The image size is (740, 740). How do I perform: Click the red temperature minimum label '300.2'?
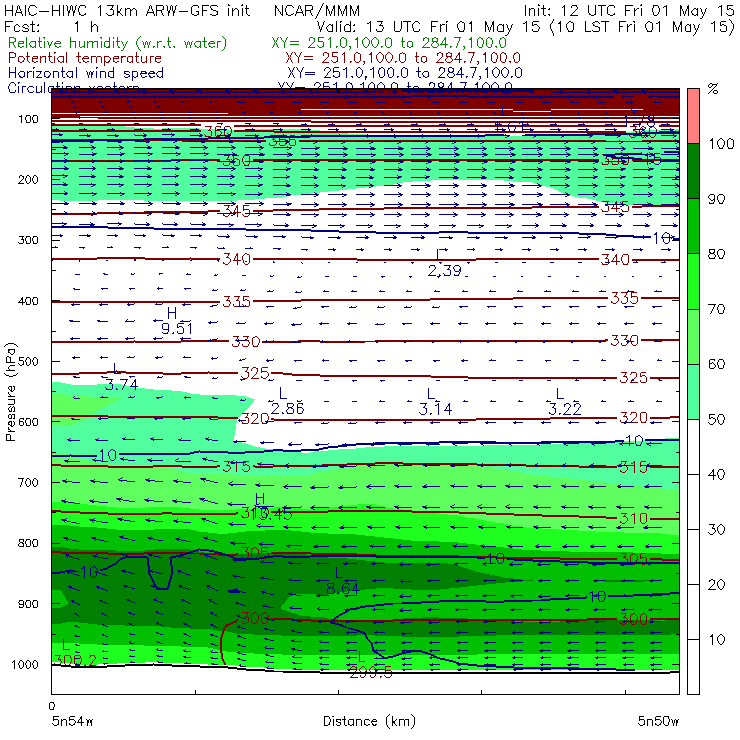click(x=76, y=659)
